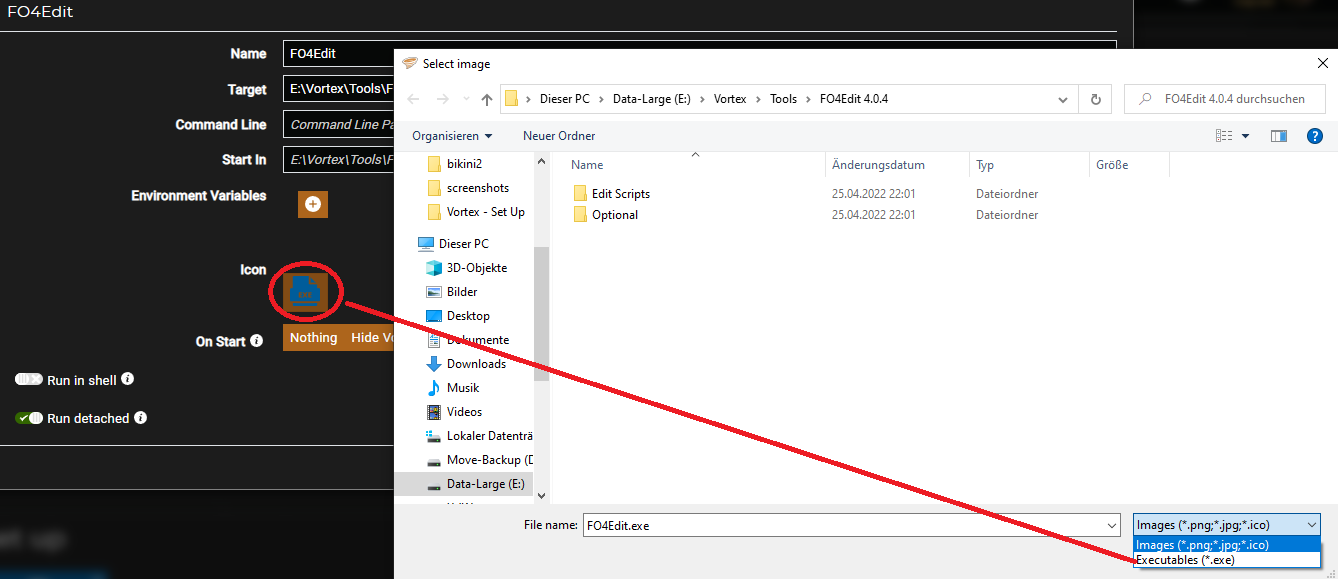Expand the address bar history dropdown
The image size is (1338, 579).
point(1064,99)
